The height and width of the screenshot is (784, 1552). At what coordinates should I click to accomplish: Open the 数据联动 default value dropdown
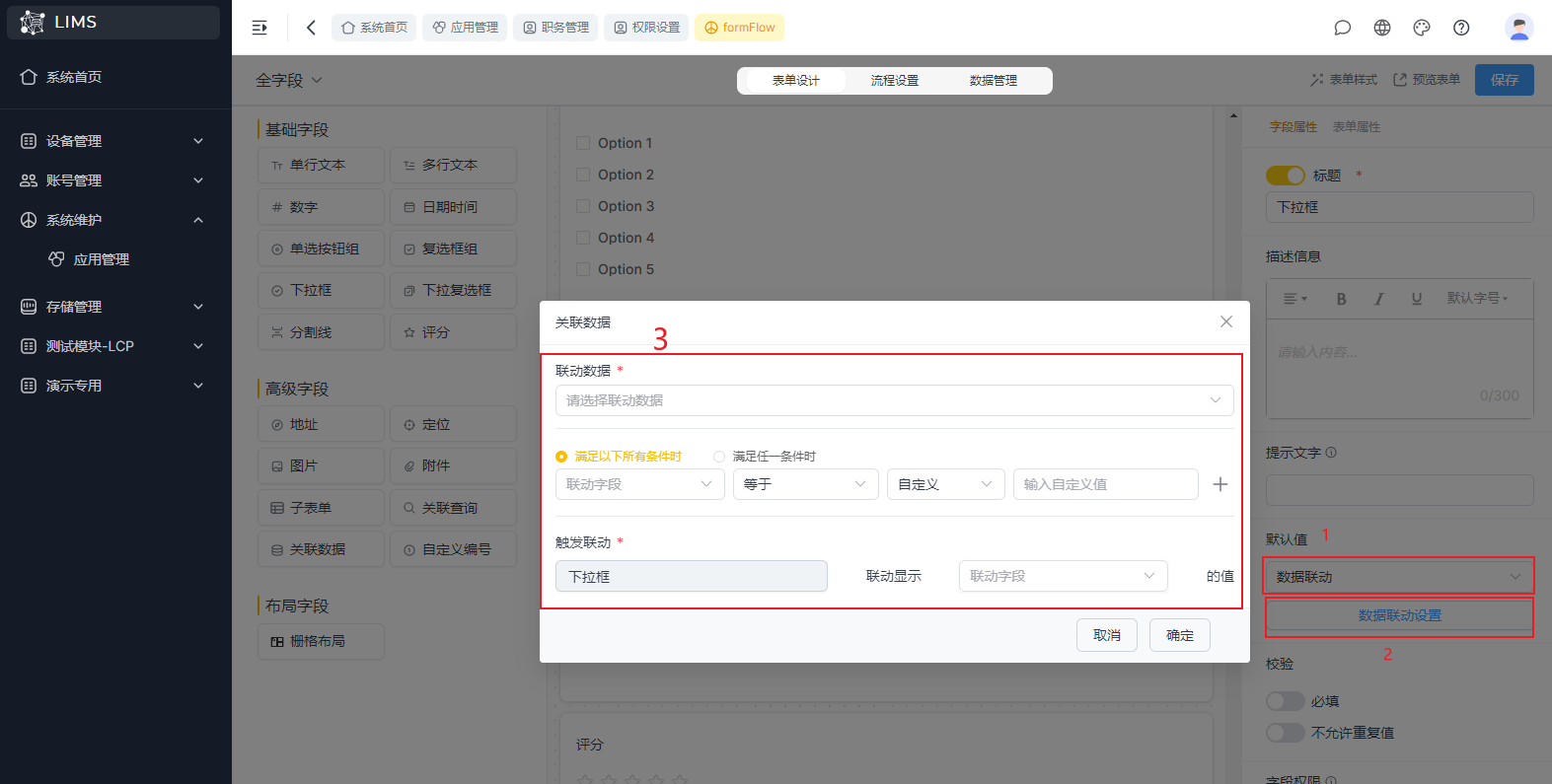click(x=1399, y=577)
